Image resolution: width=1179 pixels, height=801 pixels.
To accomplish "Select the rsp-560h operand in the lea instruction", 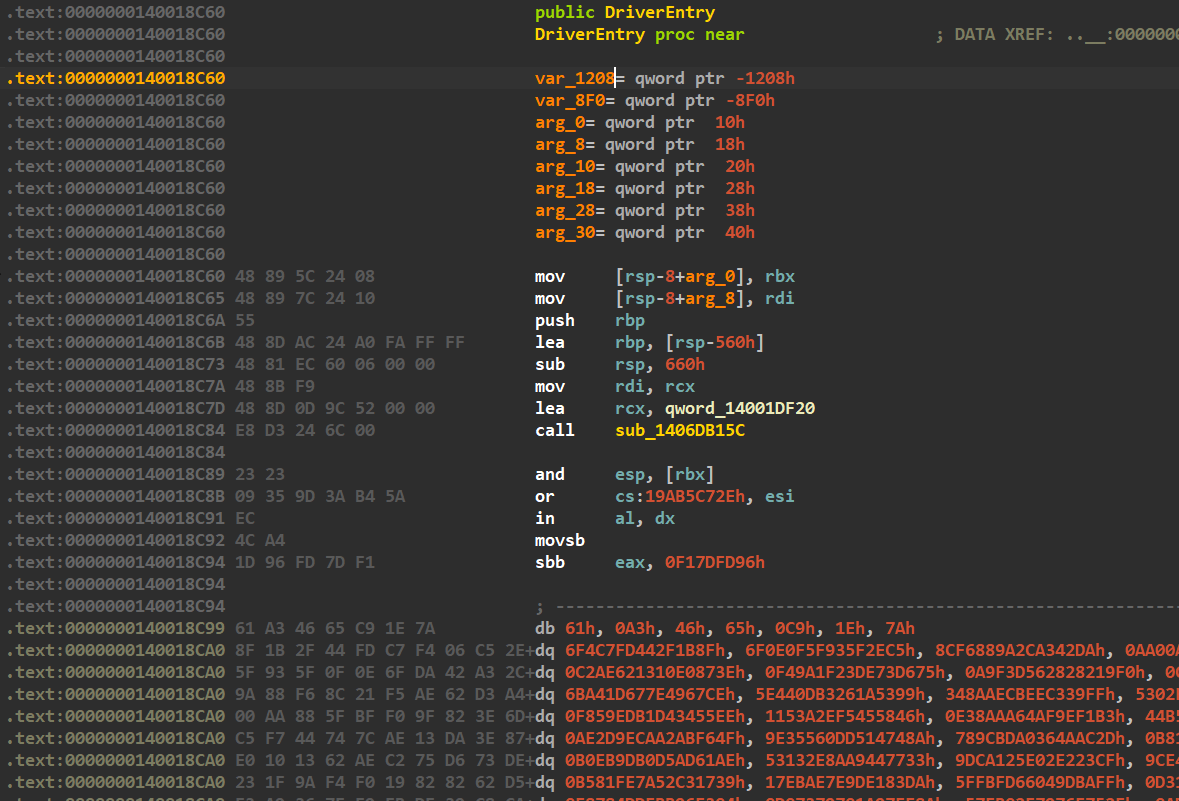I will (690, 342).
